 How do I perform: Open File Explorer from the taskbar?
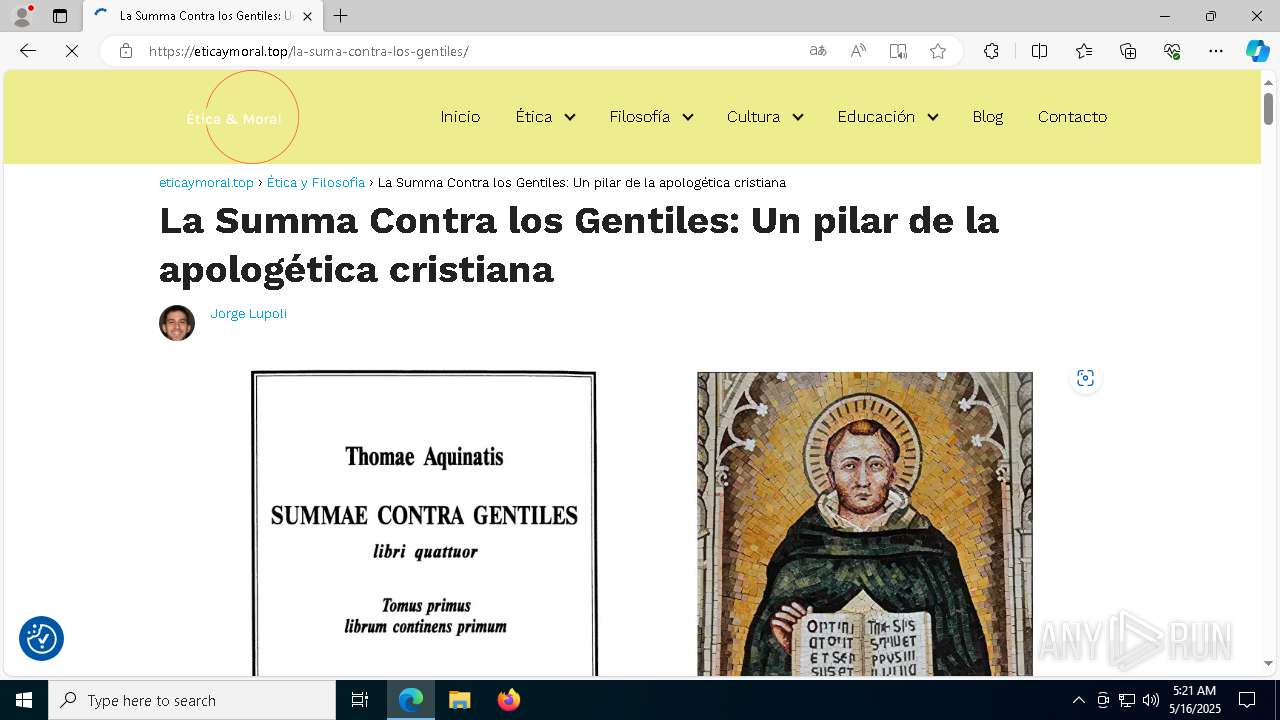click(459, 700)
